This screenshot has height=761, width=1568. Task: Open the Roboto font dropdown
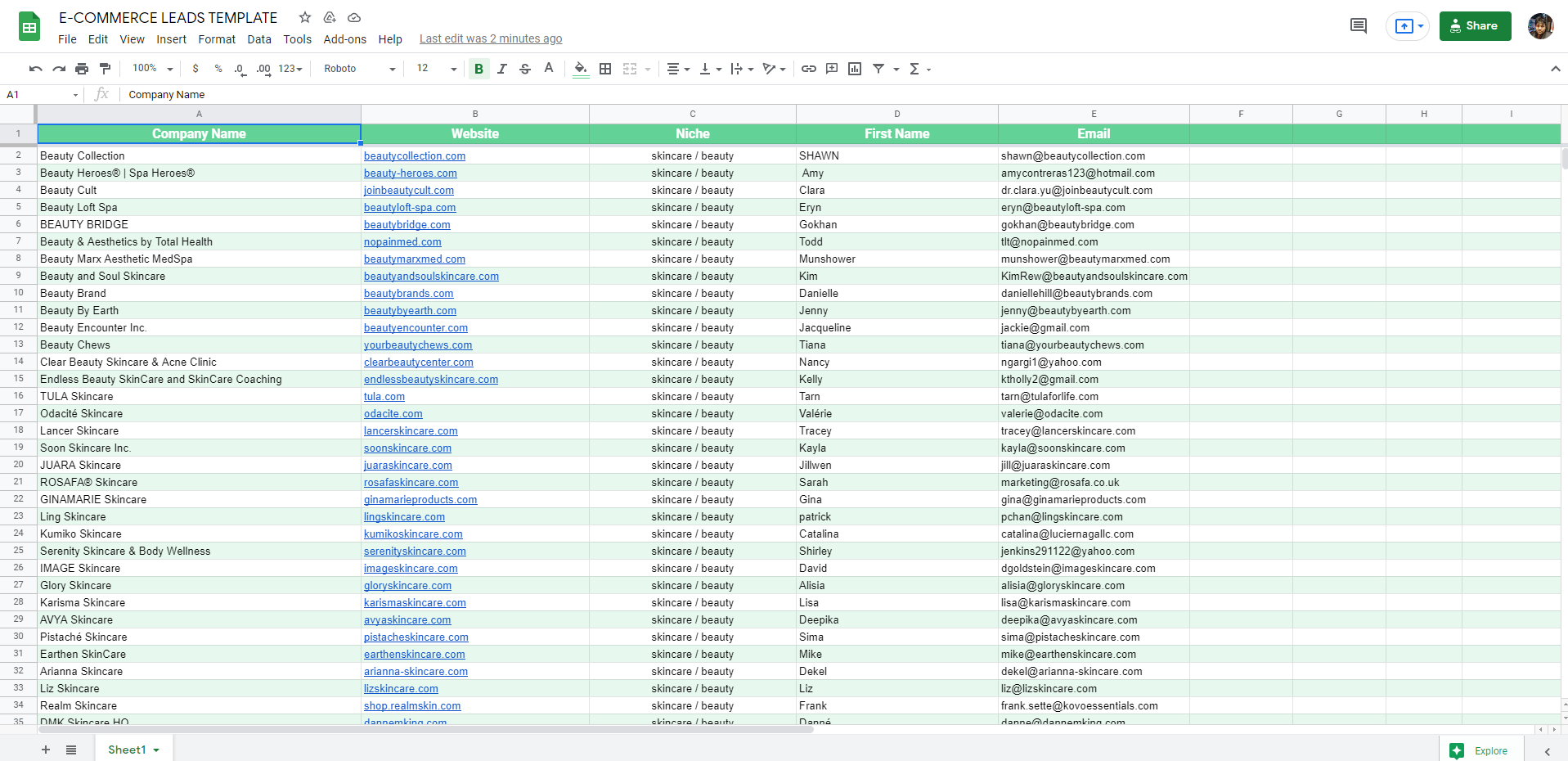(x=359, y=69)
